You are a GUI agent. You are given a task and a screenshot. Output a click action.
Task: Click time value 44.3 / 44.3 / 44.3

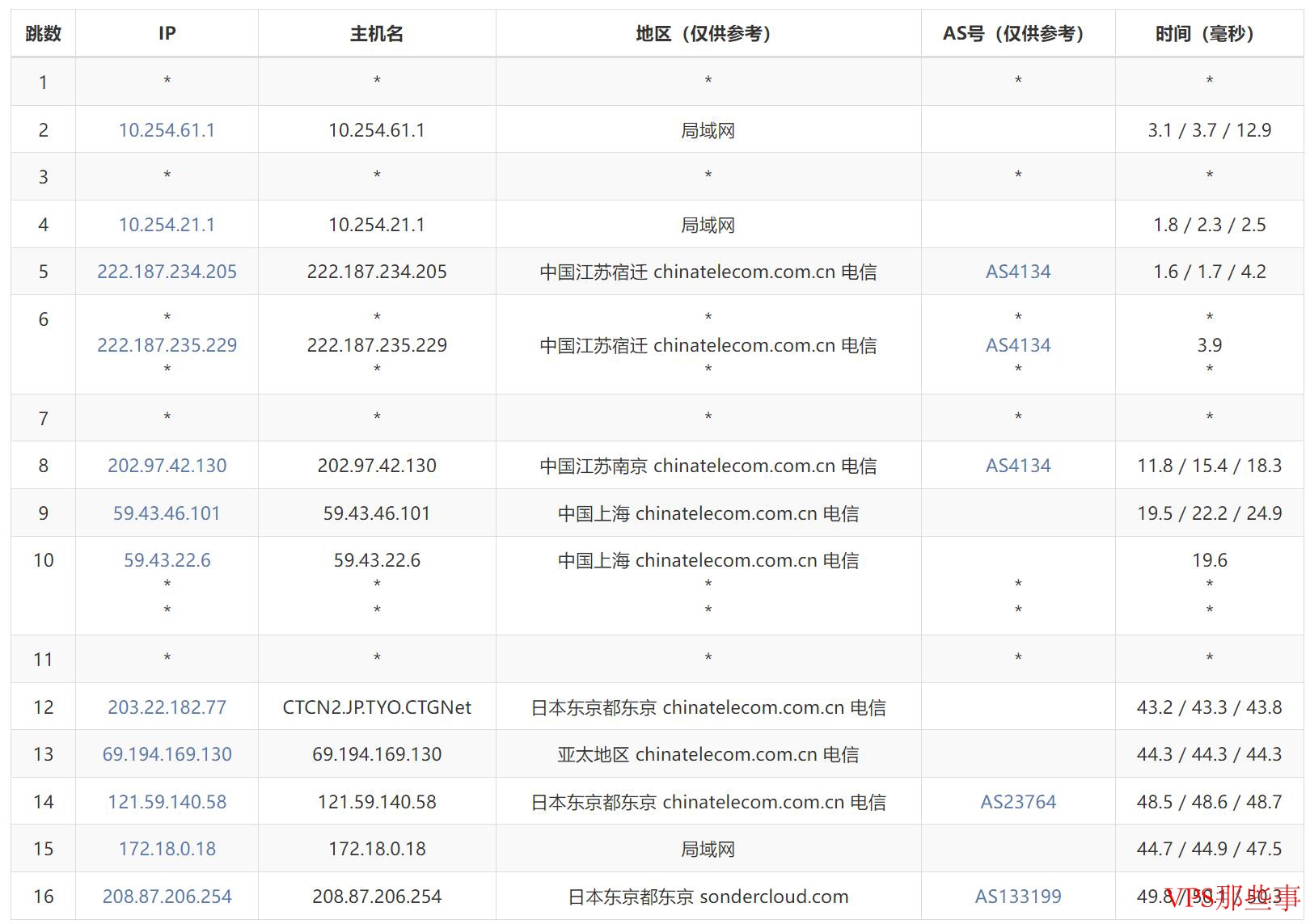1210,754
